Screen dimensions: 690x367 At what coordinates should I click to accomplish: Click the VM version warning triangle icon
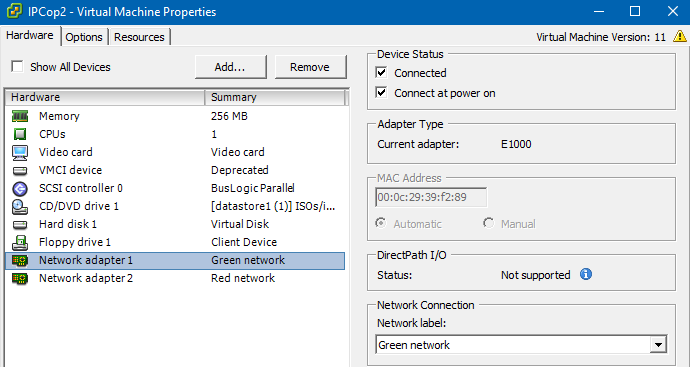[680, 37]
